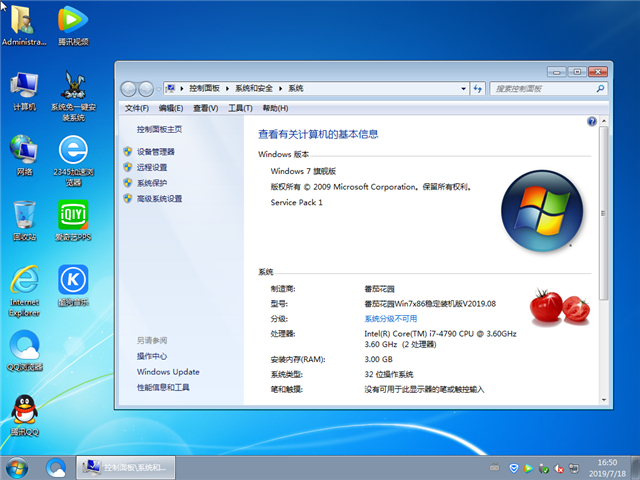The width and height of the screenshot is (640, 480).
Task: Open the 帮助(H) menu
Action: coord(275,108)
